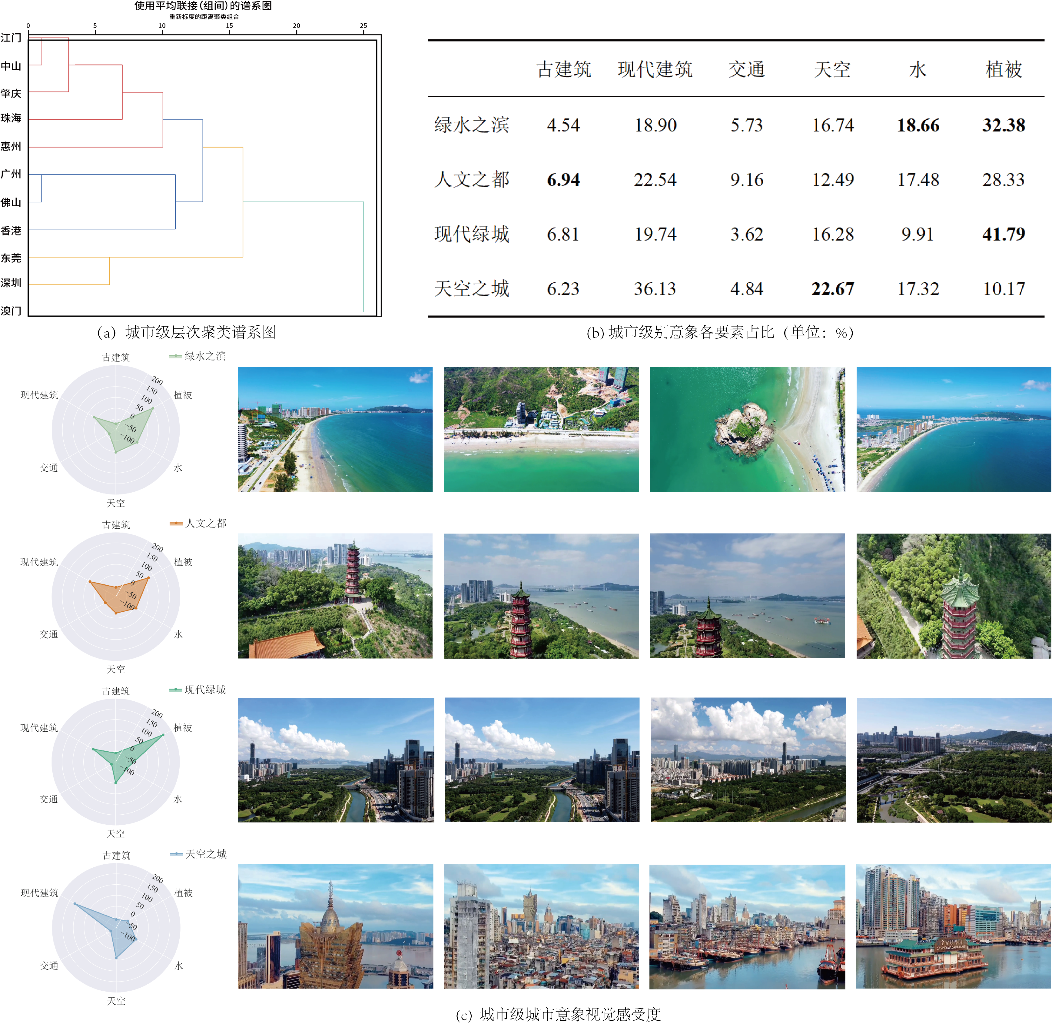
Task: Select the 36.13 modern building value
Action: tap(654, 289)
